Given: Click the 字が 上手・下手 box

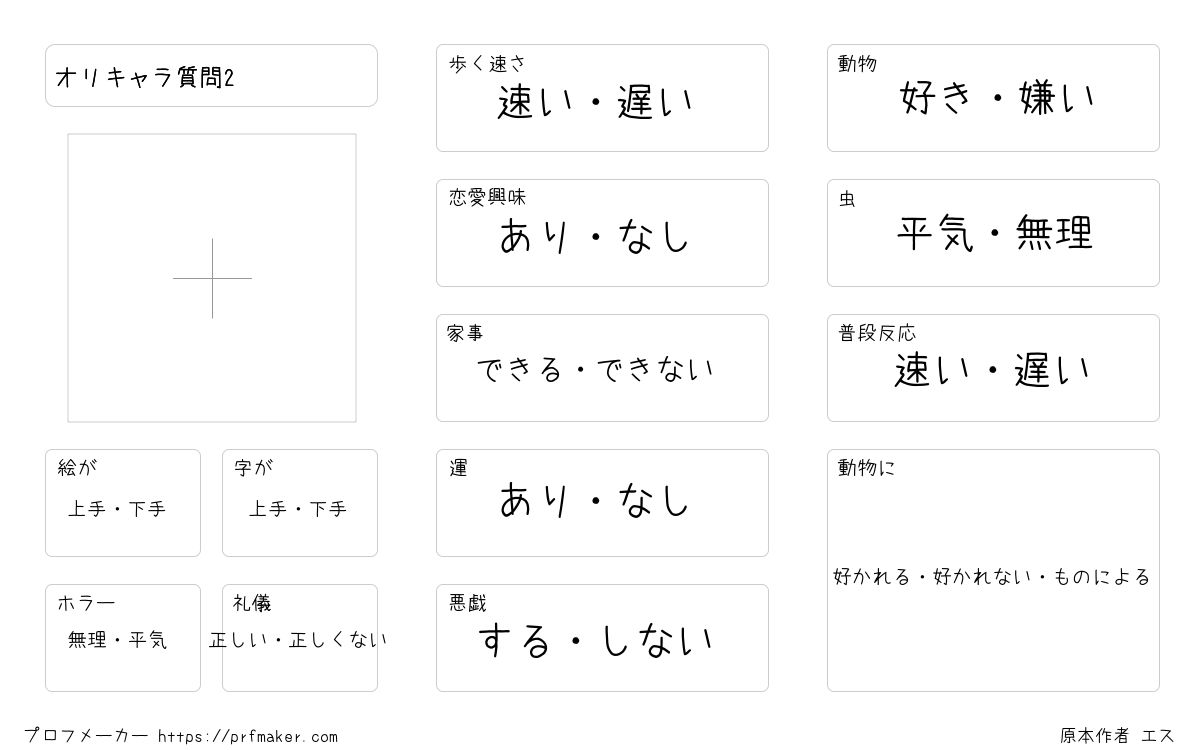Looking at the screenshot, I should 300,503.
